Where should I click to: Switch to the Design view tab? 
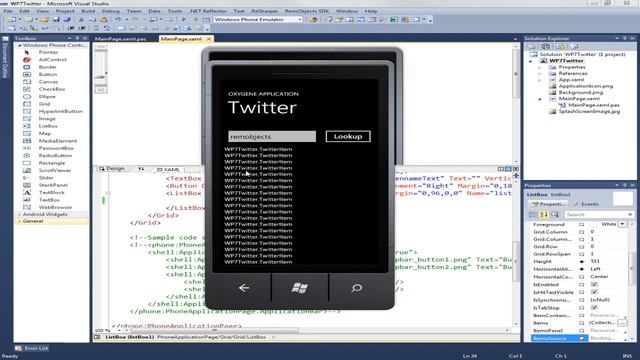(x=112, y=169)
